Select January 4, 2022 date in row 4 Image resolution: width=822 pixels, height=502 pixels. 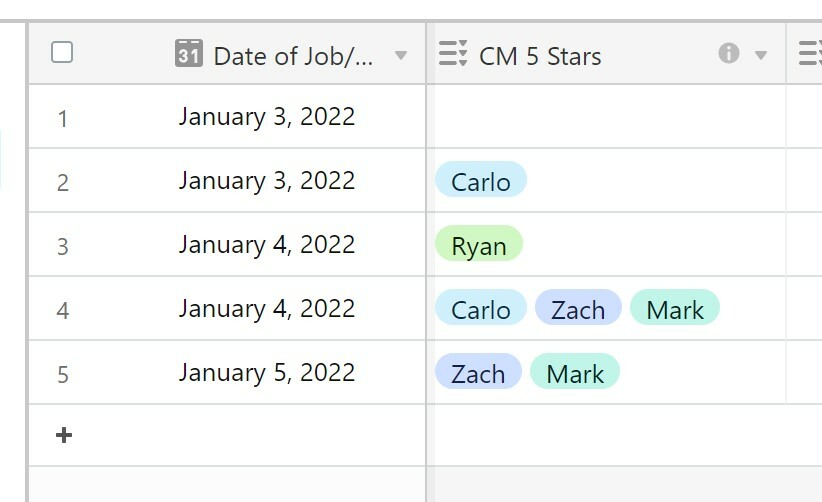pos(267,308)
